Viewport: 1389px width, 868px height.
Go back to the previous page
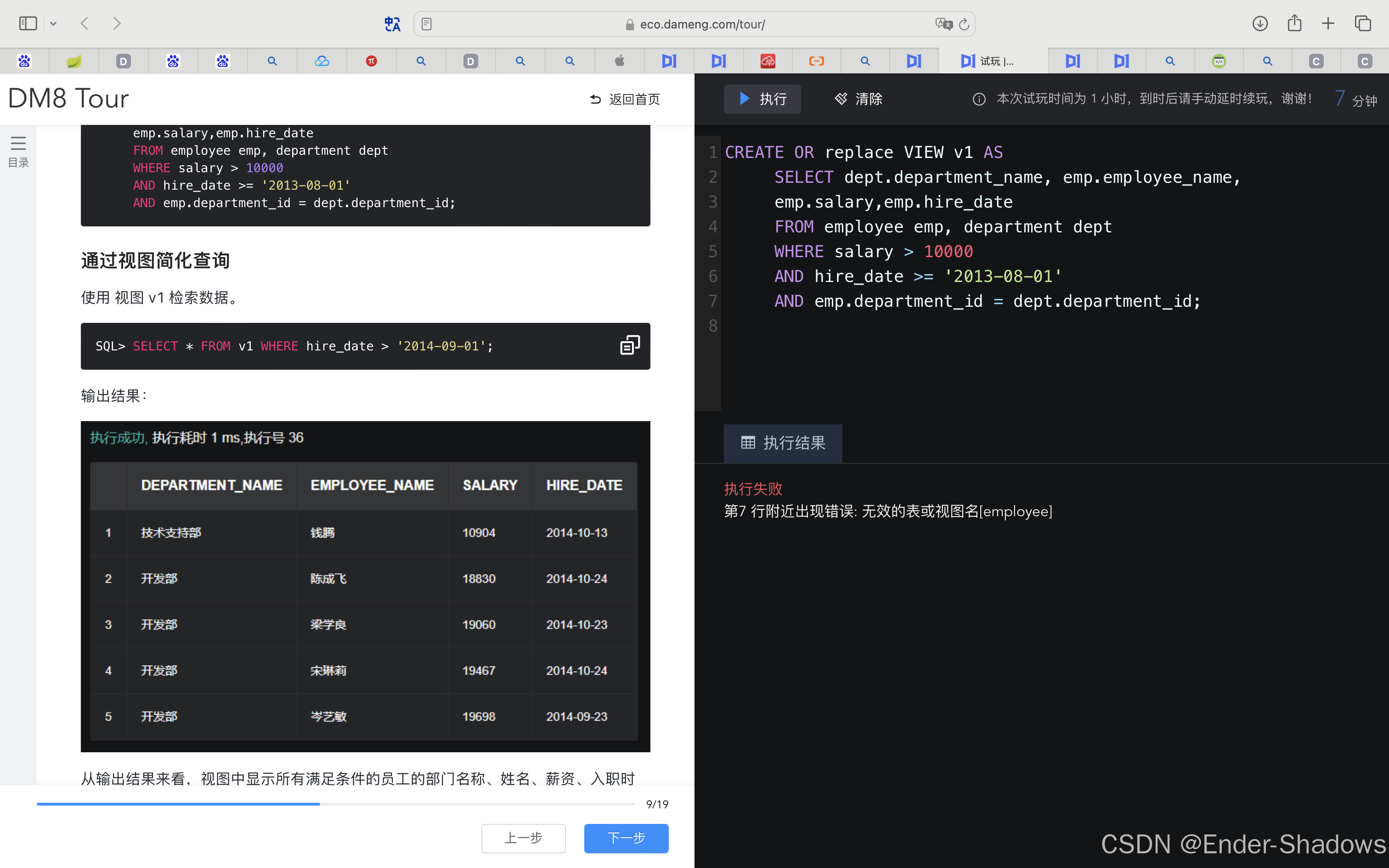(85, 23)
